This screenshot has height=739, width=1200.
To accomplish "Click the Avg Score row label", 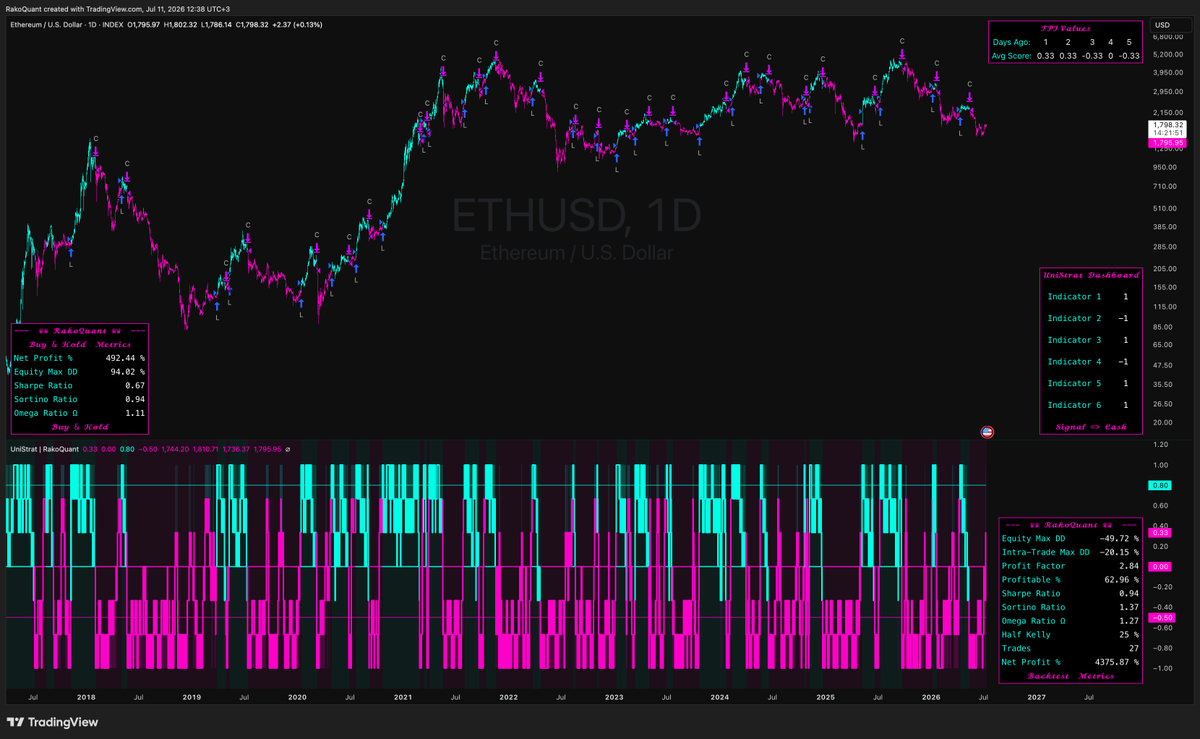I will point(1012,56).
